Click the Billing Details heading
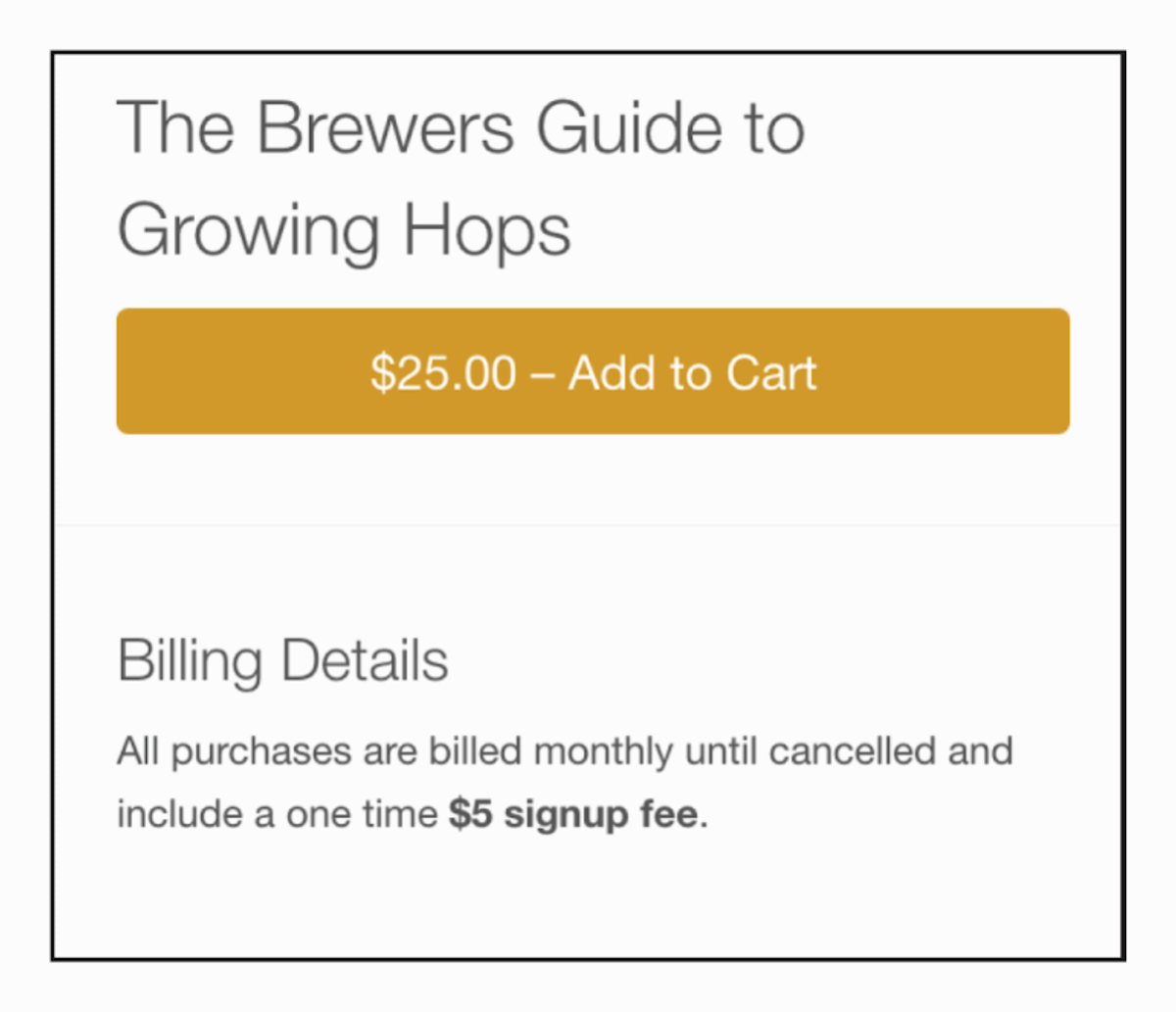This screenshot has height=1012, width=1176. (x=282, y=659)
